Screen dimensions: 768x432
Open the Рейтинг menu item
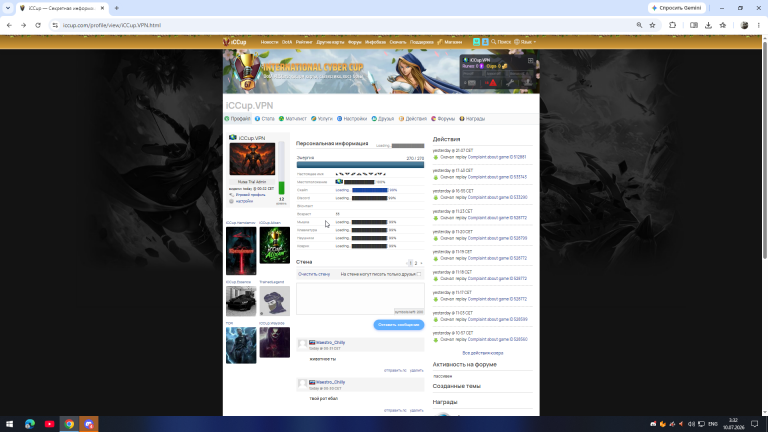click(304, 42)
